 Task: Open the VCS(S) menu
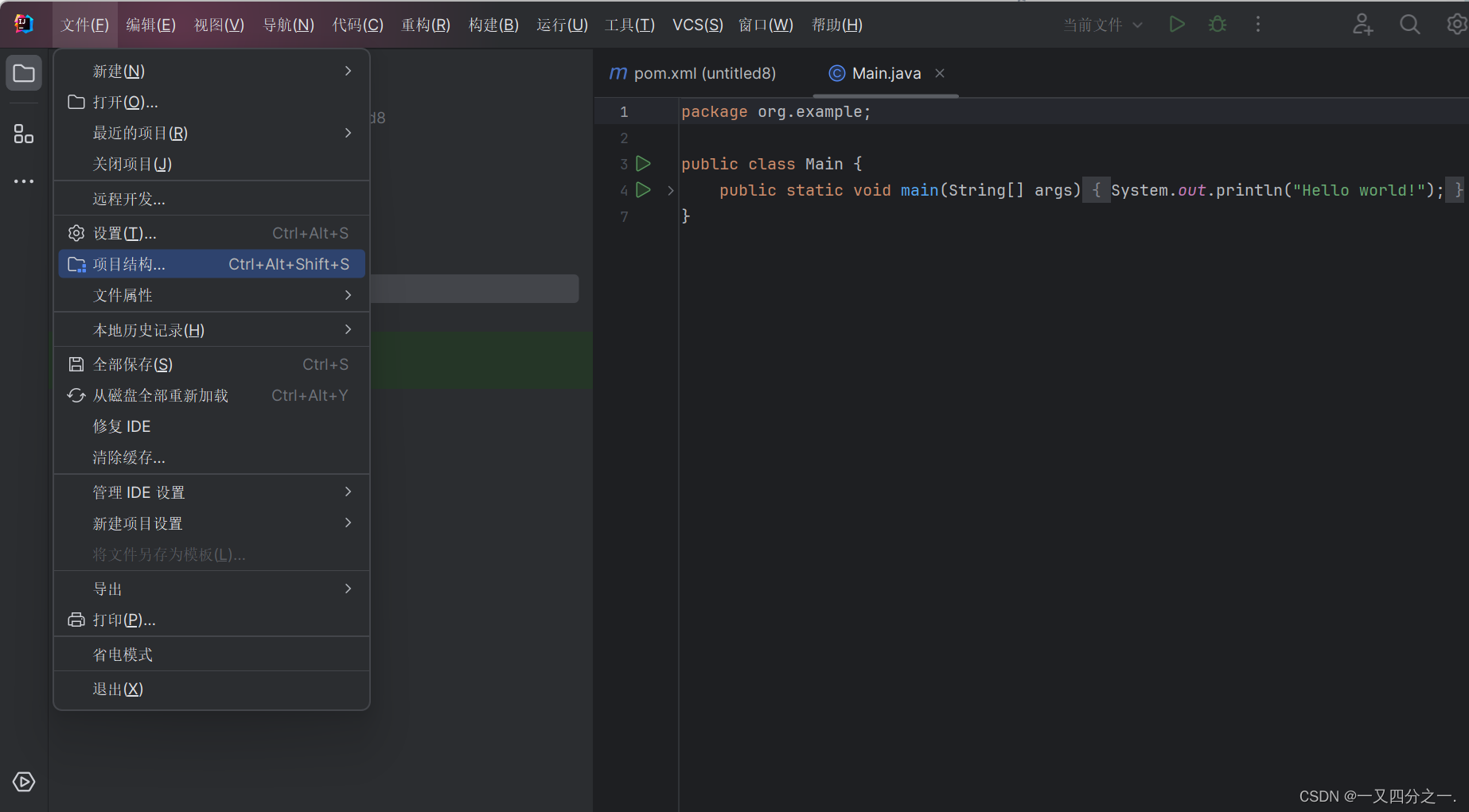[698, 25]
